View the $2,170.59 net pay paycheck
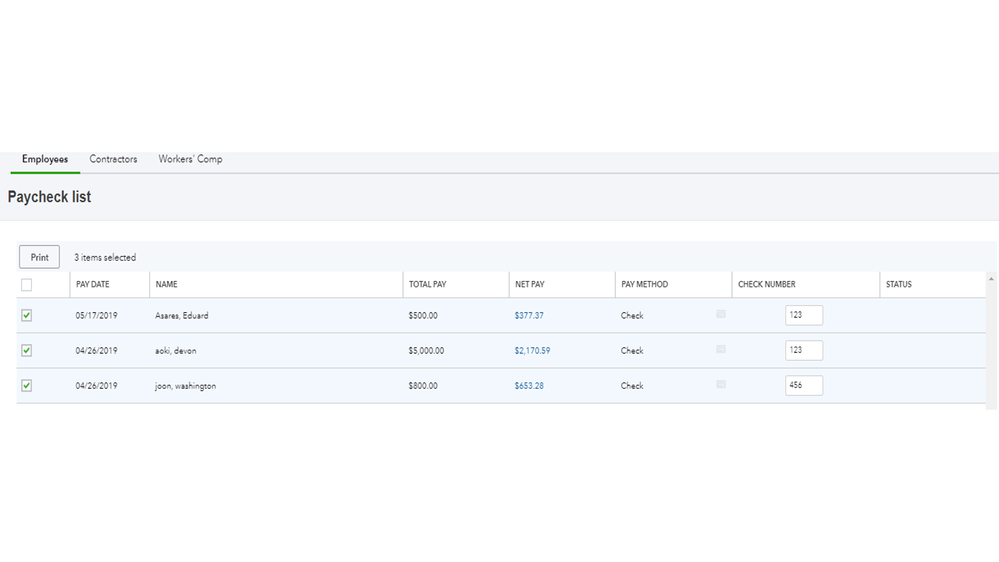The image size is (999, 562). pos(532,351)
